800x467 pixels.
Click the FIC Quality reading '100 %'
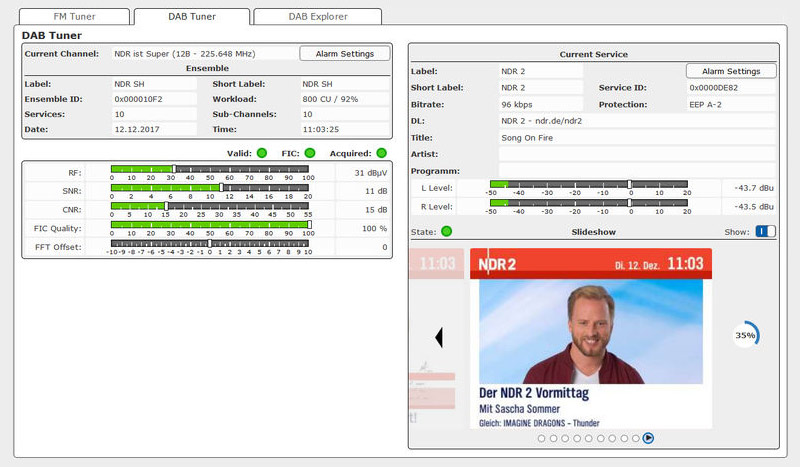click(x=374, y=228)
